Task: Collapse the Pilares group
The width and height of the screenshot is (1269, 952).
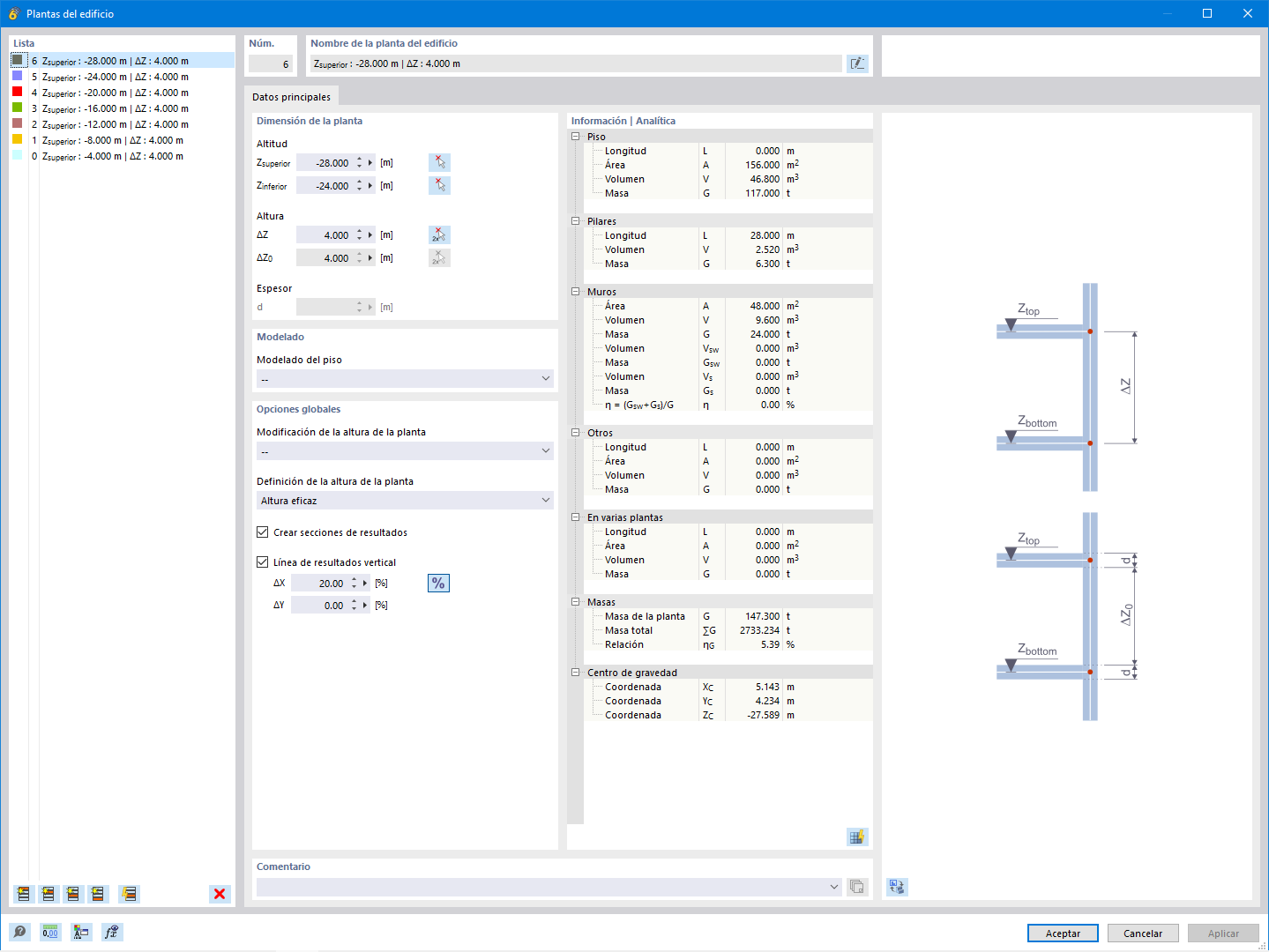Action: (x=576, y=221)
